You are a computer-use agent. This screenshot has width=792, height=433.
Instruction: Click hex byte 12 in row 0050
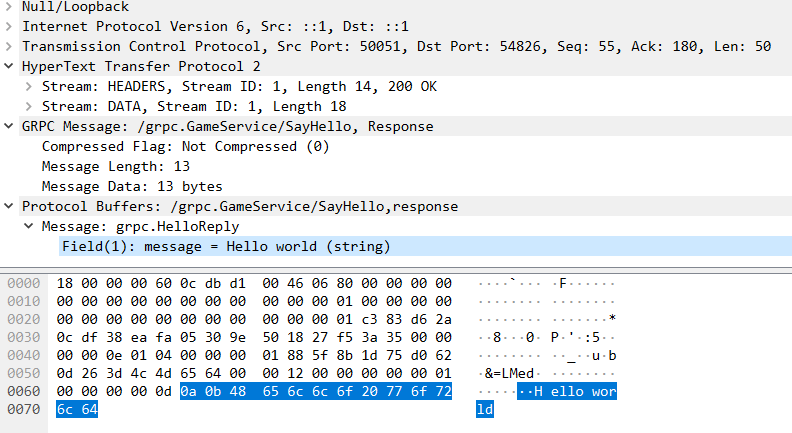click(295, 373)
